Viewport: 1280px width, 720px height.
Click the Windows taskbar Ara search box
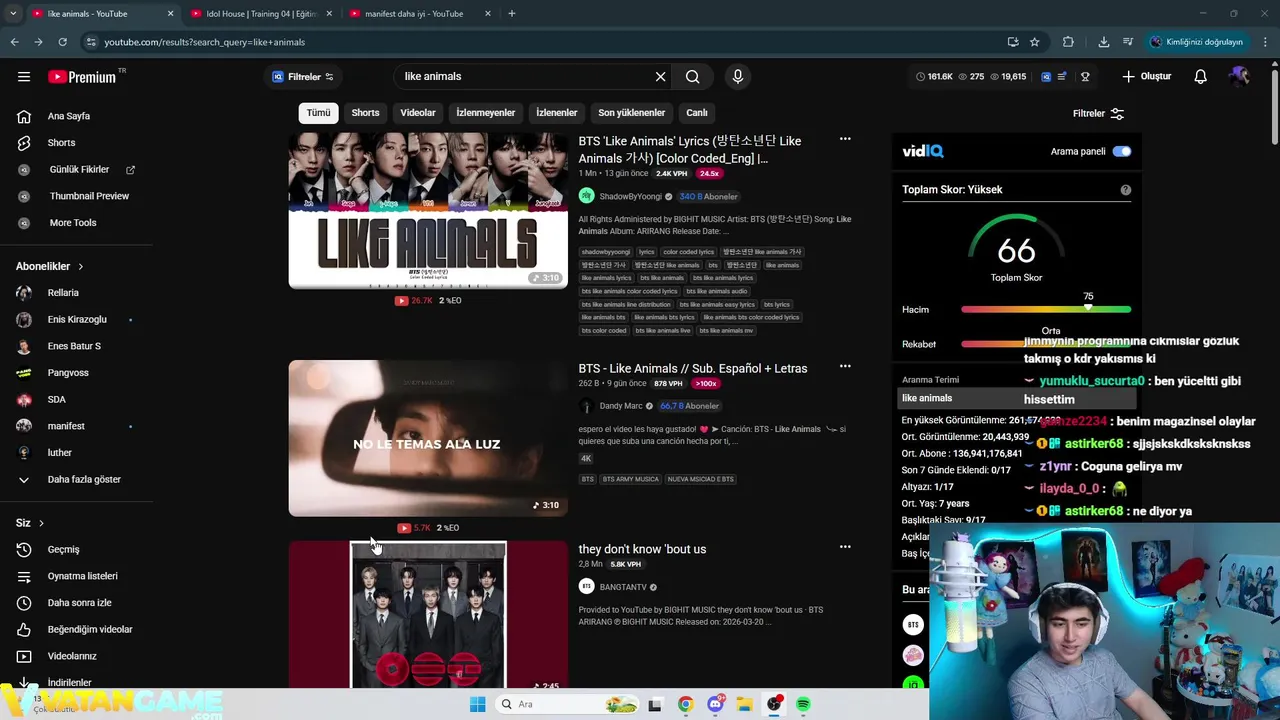coord(567,705)
